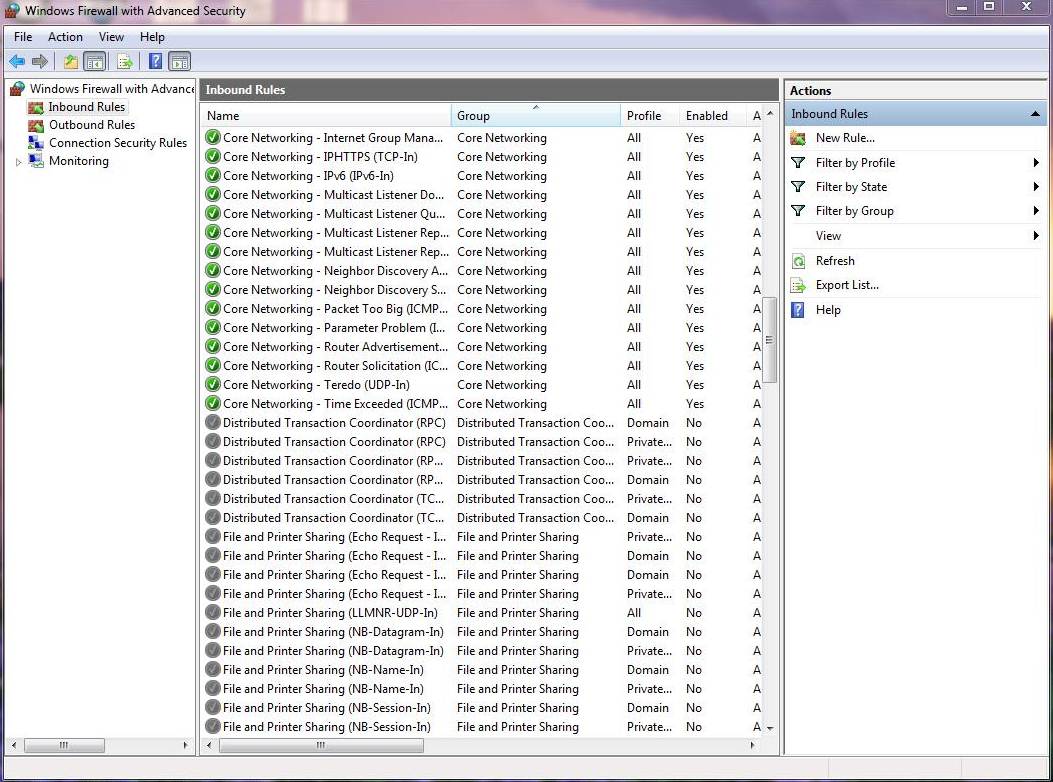Select the Outbound Rules tree node
Image resolution: width=1053 pixels, height=782 pixels.
point(92,125)
